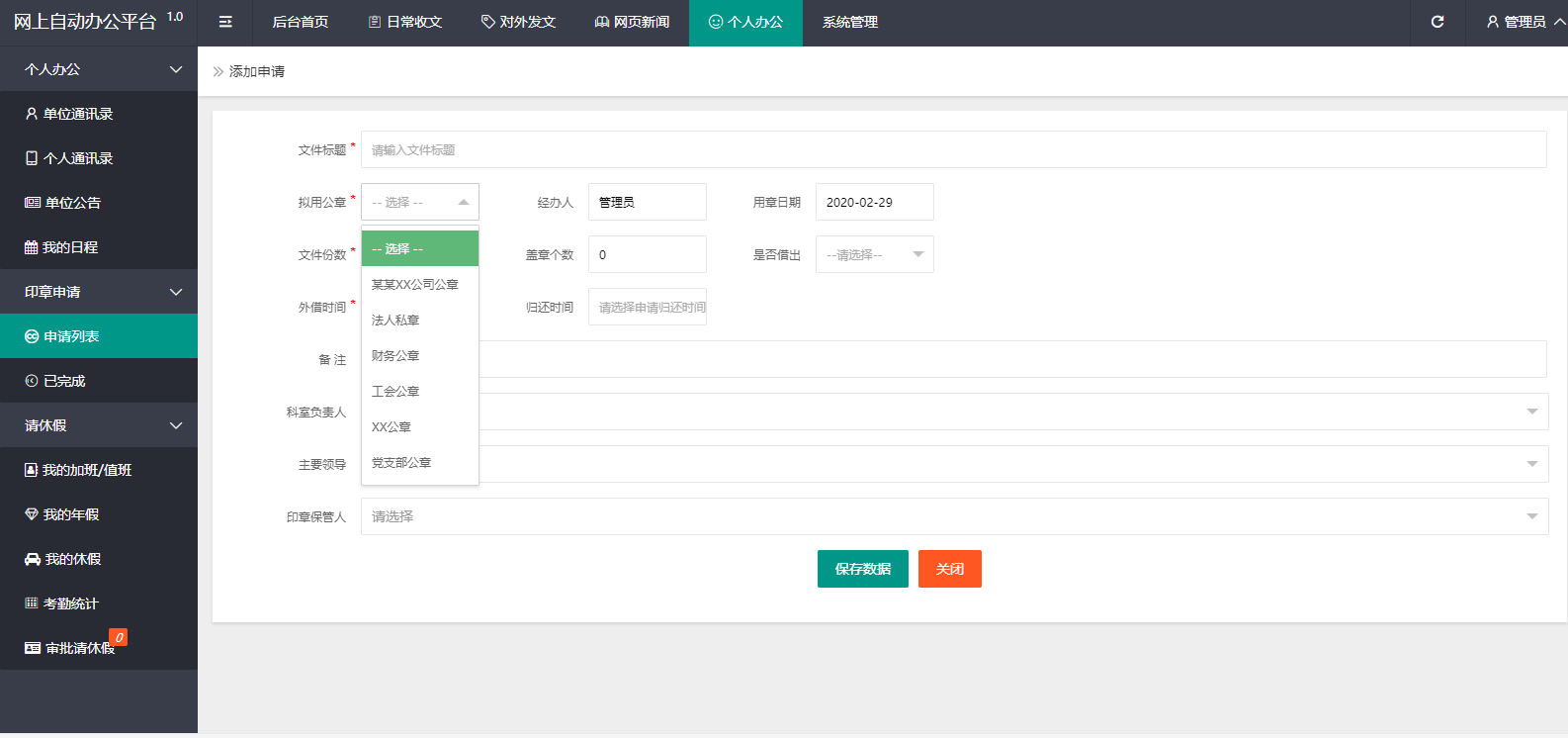The image size is (1568, 738).
Task: Open 个人通讯录 in the sidebar
Action: 78,158
